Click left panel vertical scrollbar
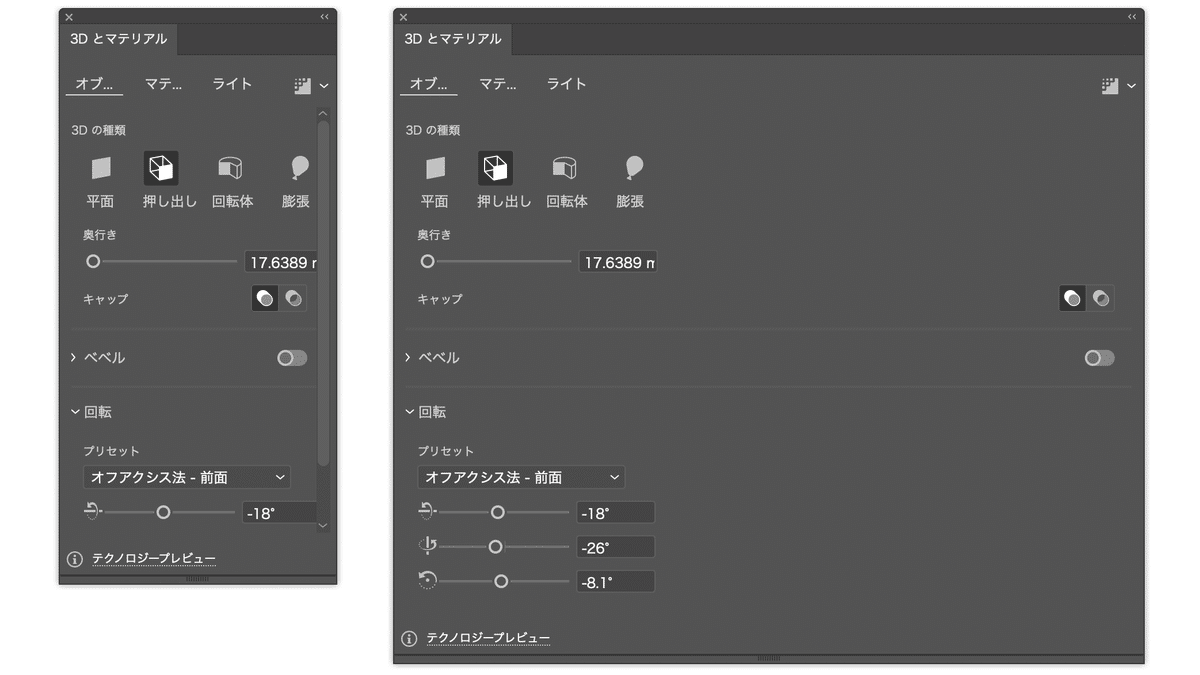The width and height of the screenshot is (1200, 675). click(323, 293)
